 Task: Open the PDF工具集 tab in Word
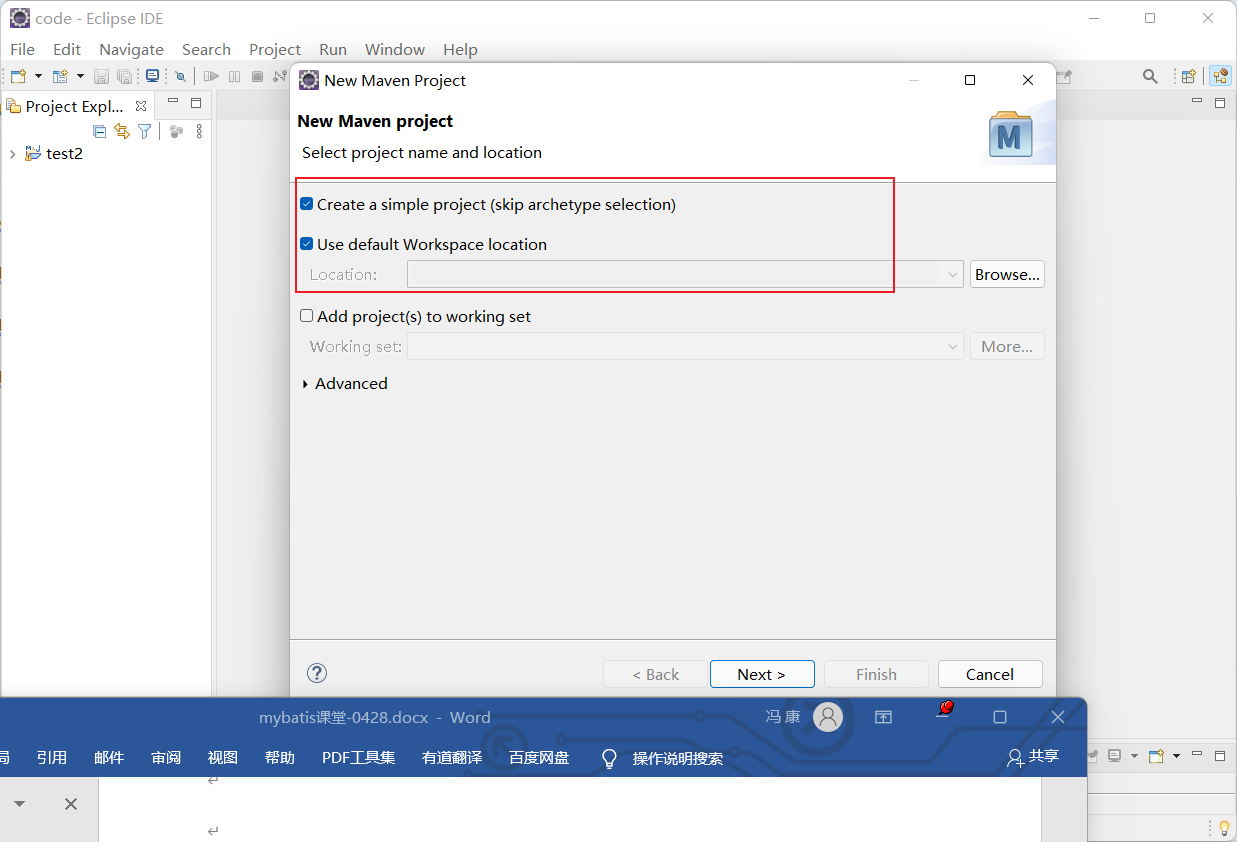coord(358,757)
